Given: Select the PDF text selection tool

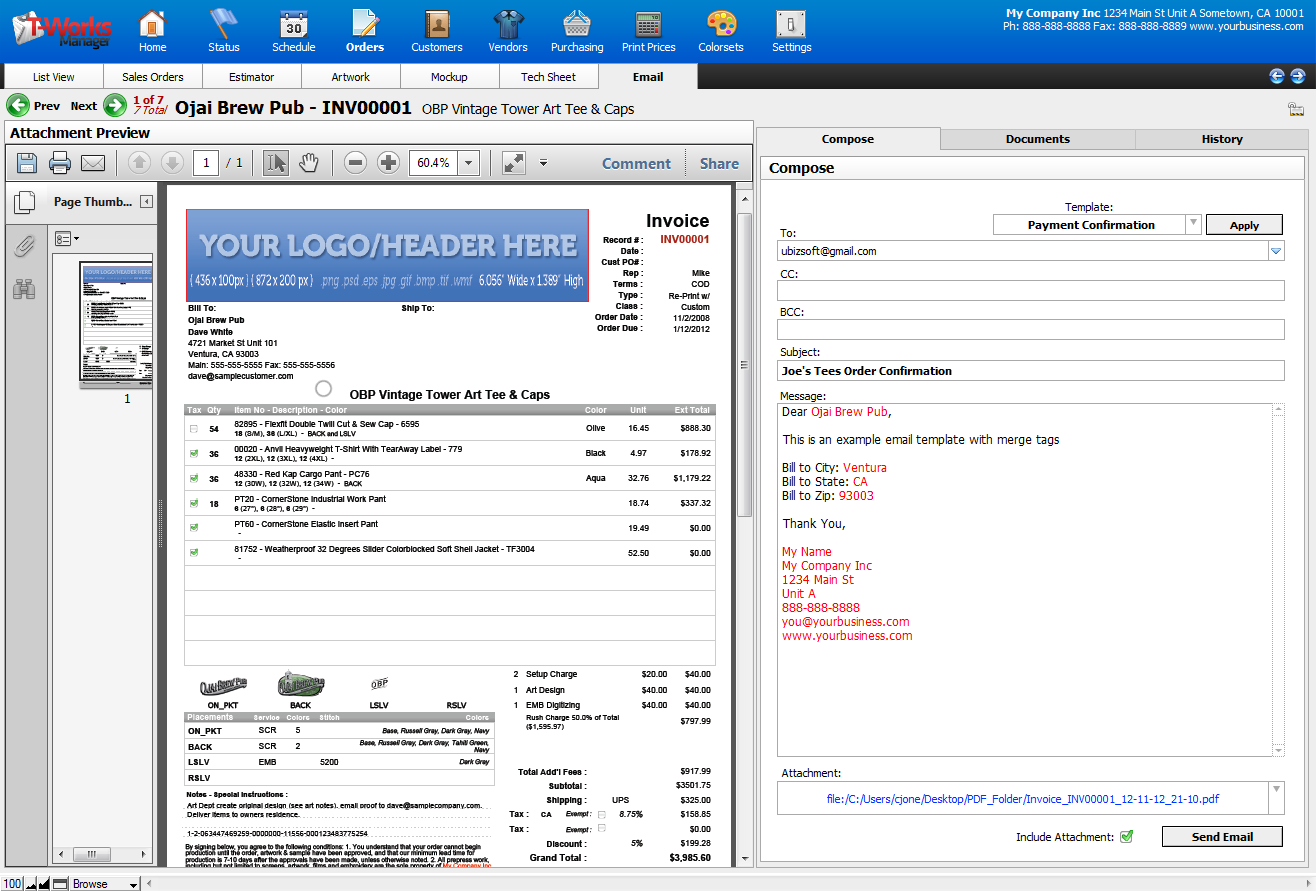Looking at the screenshot, I should pyautogui.click(x=275, y=163).
